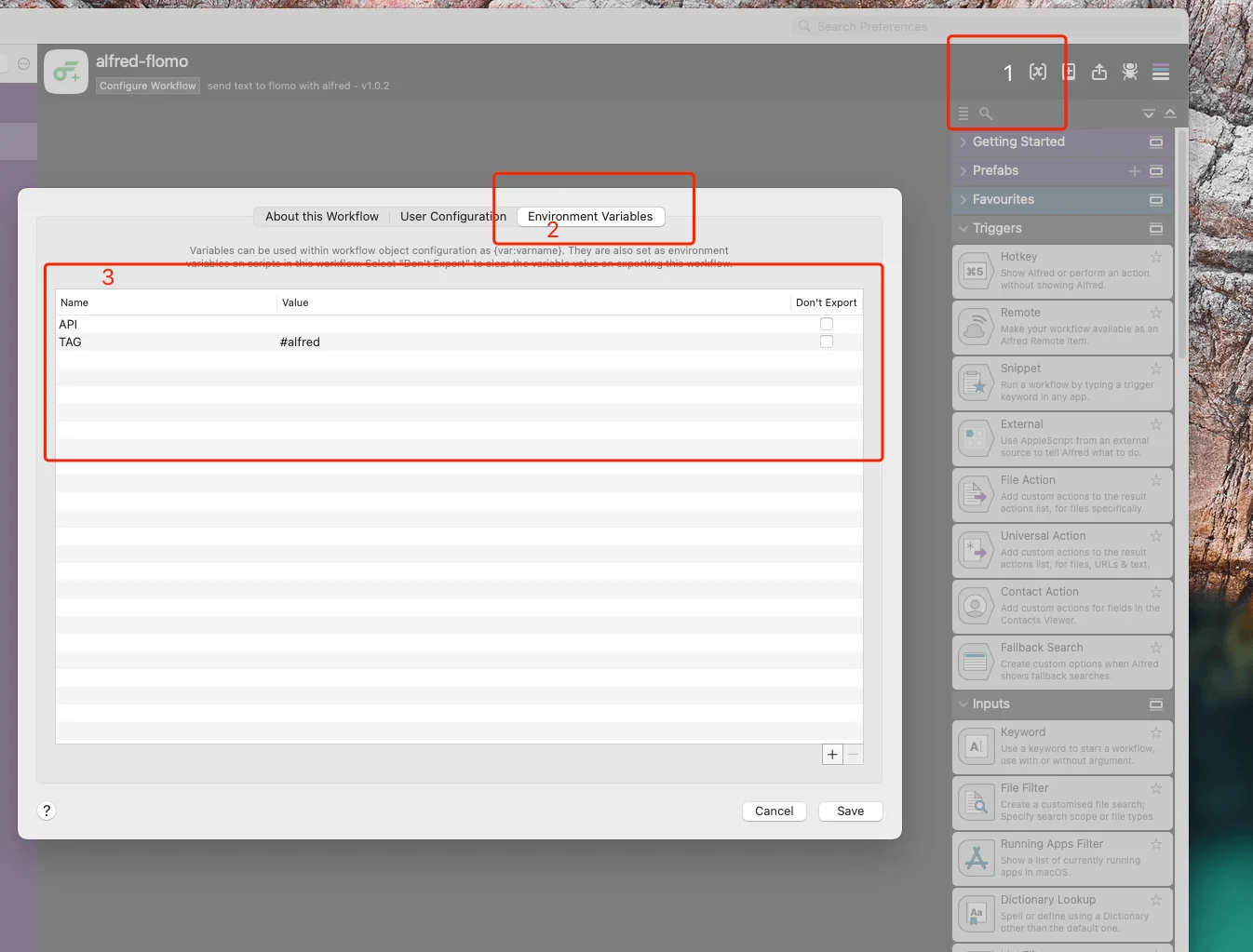Toggle Don't Export checkbox for API
The width and height of the screenshot is (1253, 952).
click(x=827, y=324)
